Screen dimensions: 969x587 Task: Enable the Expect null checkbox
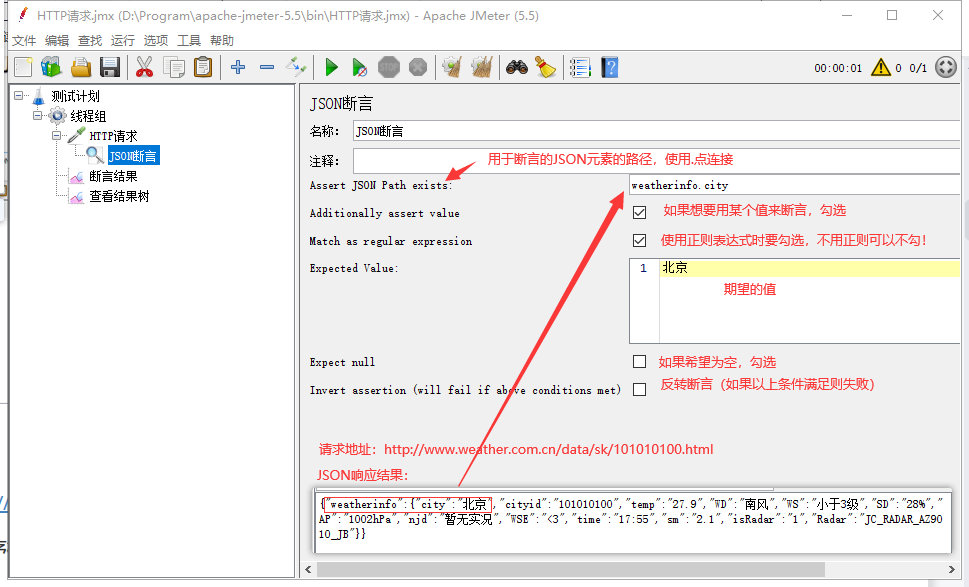click(640, 362)
